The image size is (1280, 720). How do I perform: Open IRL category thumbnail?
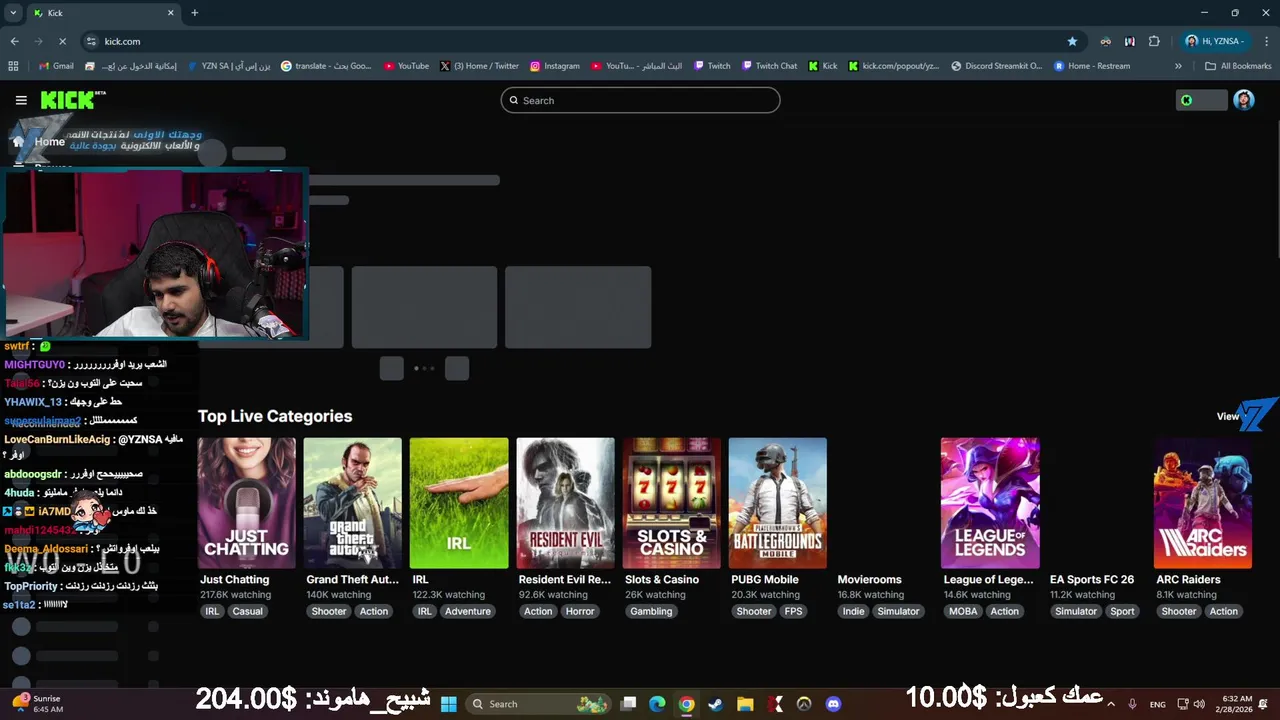pyautogui.click(x=459, y=503)
